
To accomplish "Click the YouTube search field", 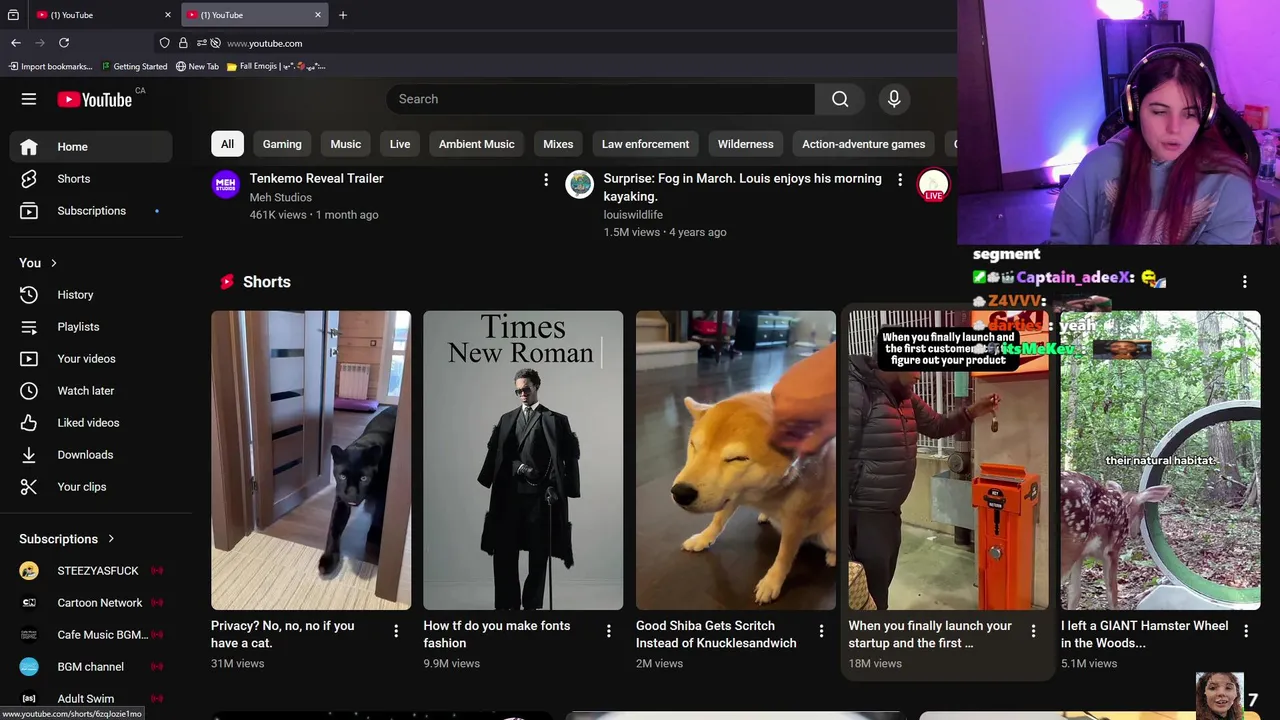I will [x=600, y=99].
